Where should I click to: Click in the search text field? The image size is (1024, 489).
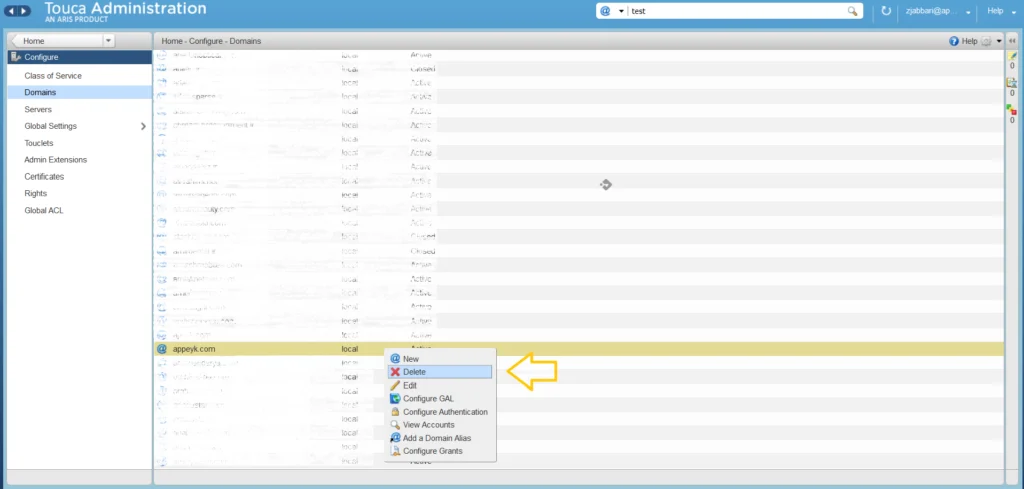tap(737, 11)
